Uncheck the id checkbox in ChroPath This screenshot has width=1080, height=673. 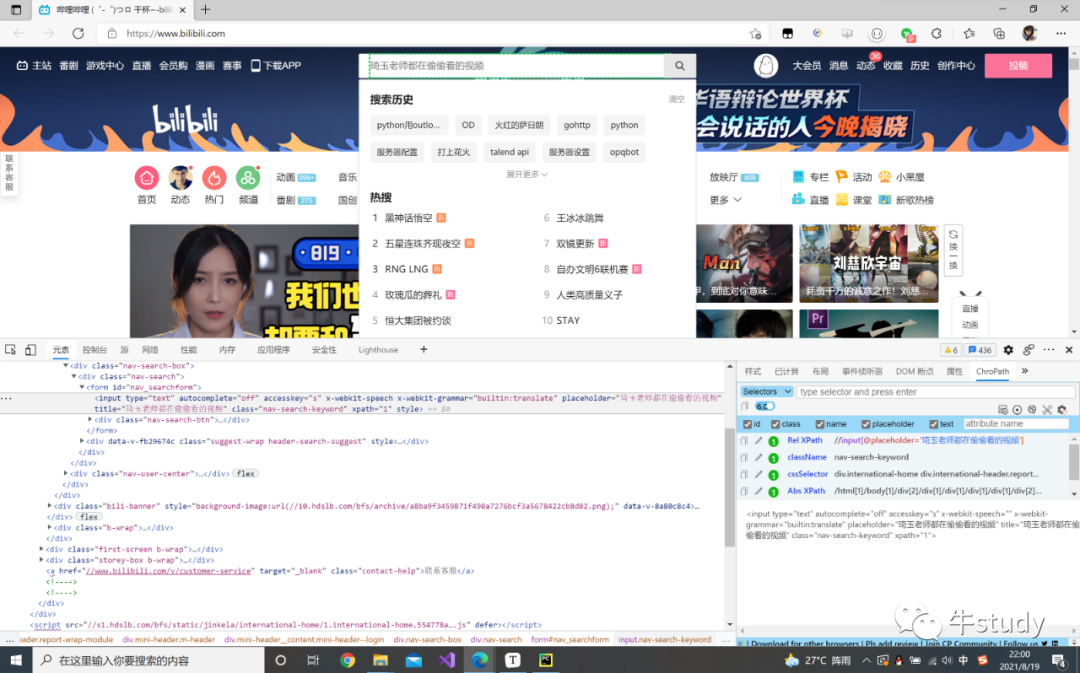pyautogui.click(x=747, y=424)
